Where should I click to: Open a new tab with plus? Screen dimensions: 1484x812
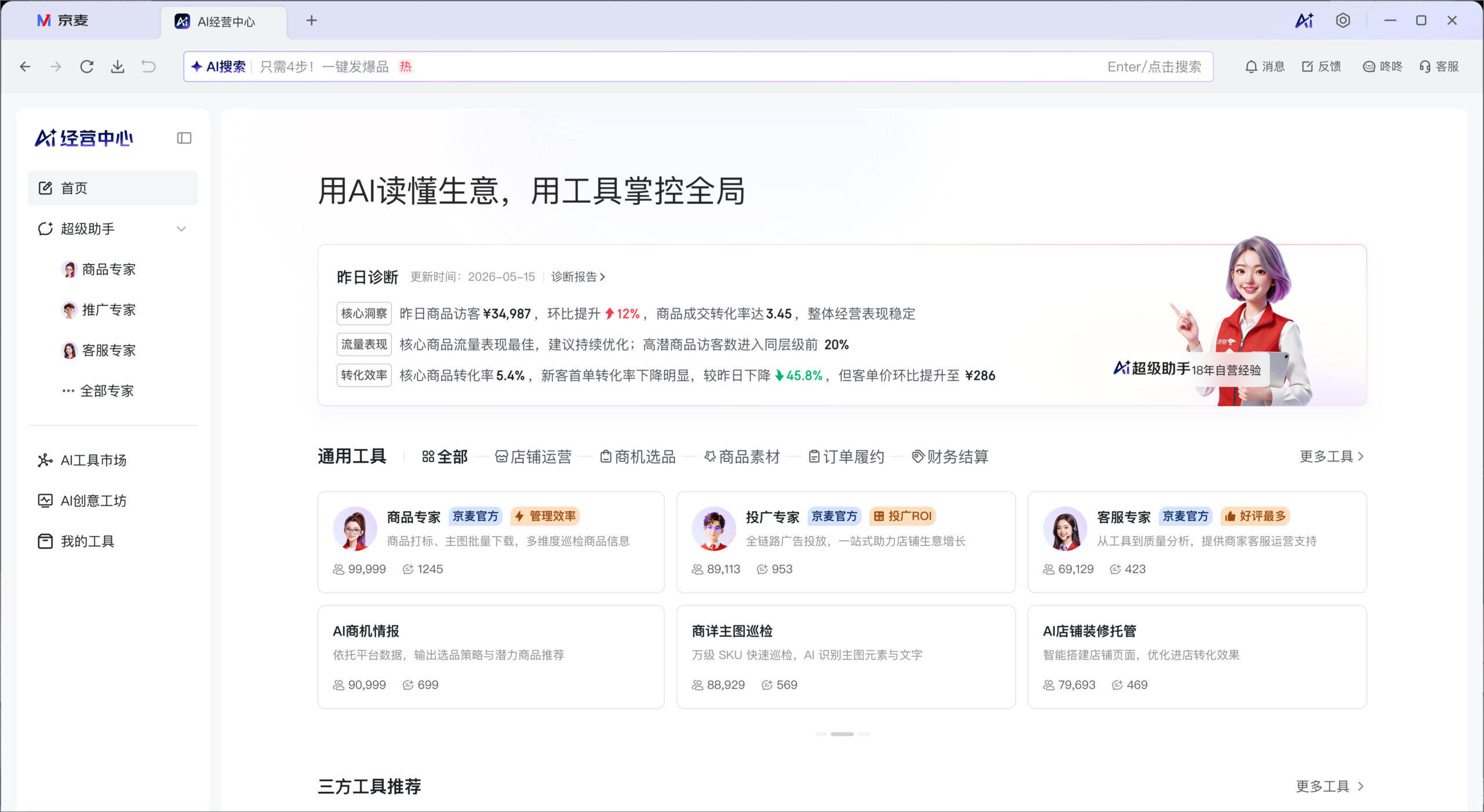pos(312,21)
